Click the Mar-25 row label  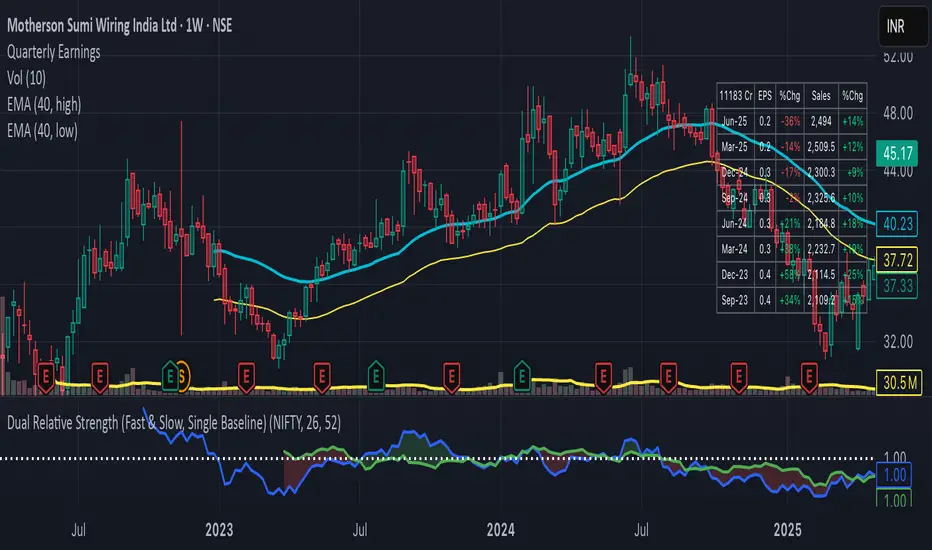[735, 147]
